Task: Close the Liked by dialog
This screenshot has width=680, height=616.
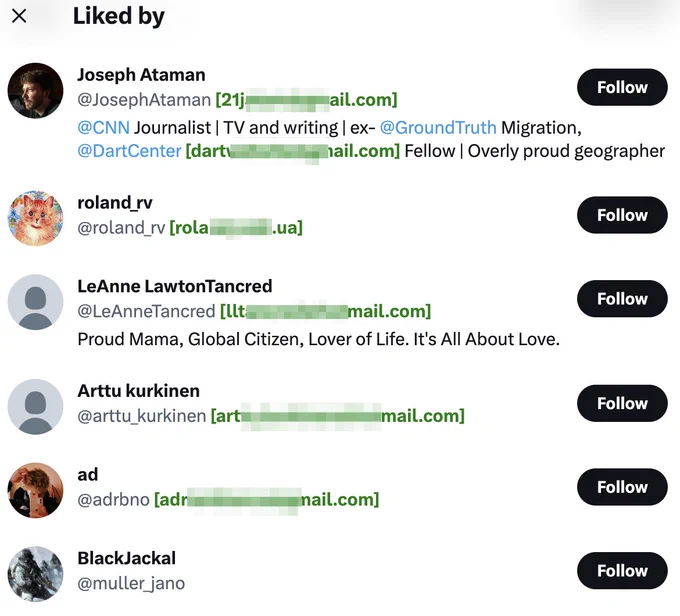Action: pyautogui.click(x=19, y=16)
